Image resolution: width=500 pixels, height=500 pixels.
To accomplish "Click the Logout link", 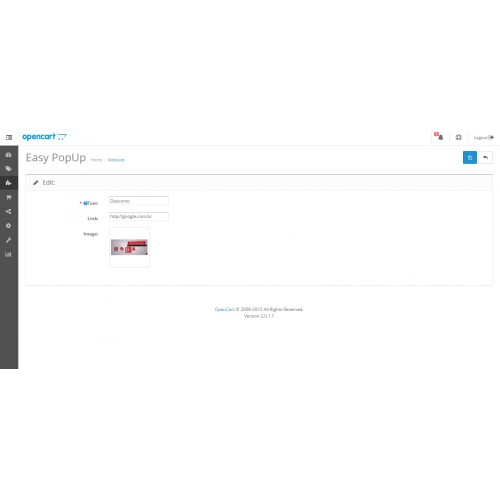I will click(x=484, y=137).
